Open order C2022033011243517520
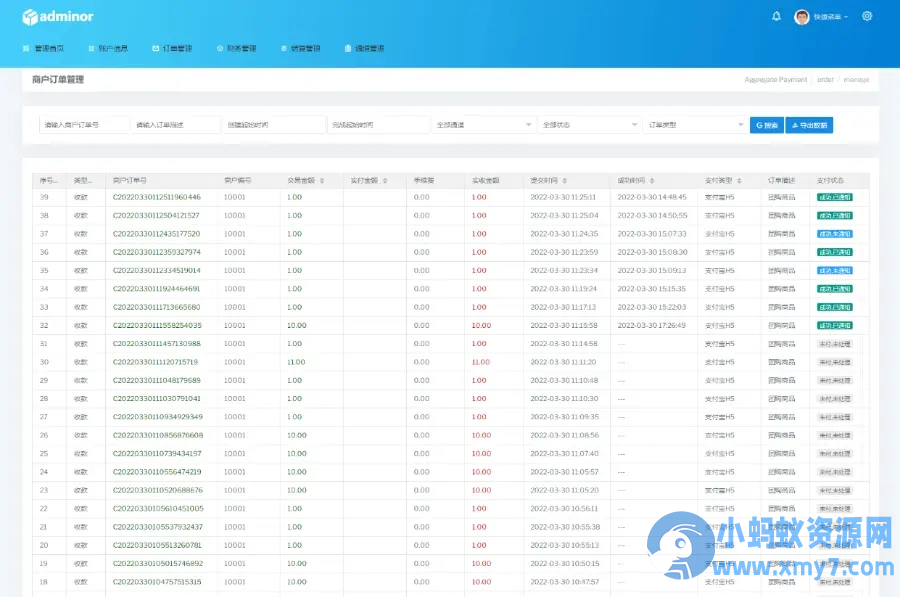 click(x=157, y=234)
